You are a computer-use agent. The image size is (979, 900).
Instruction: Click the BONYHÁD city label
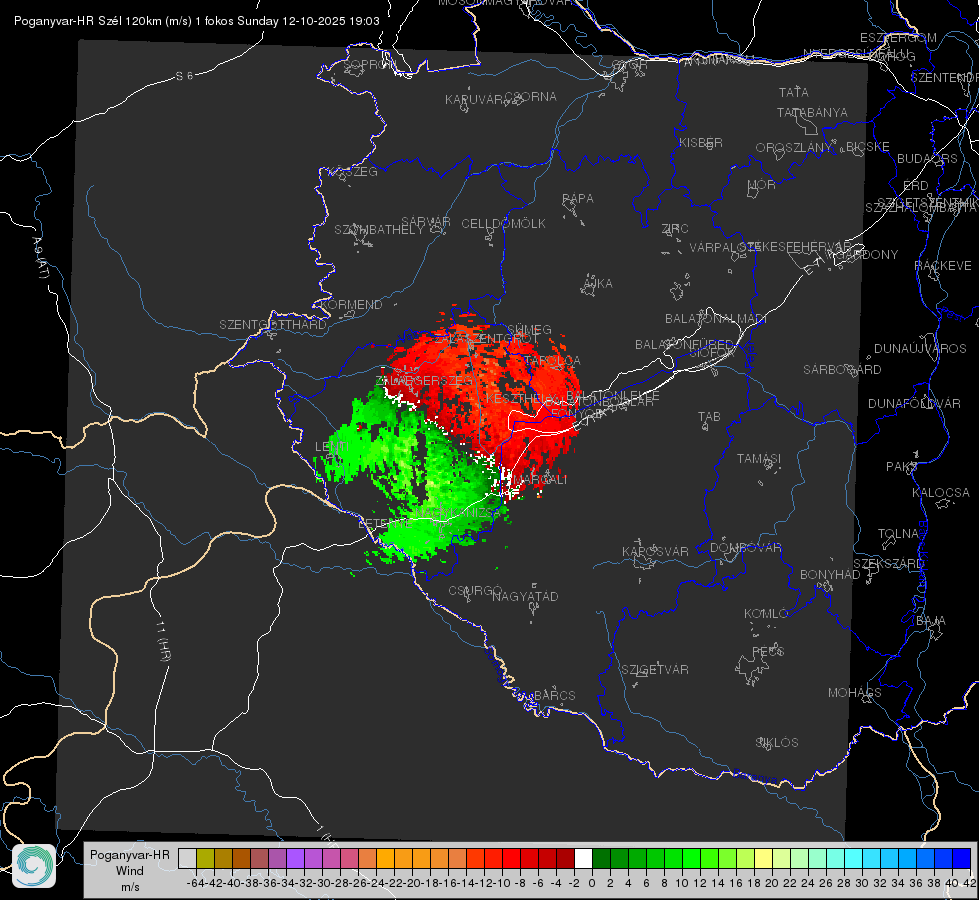(830, 575)
